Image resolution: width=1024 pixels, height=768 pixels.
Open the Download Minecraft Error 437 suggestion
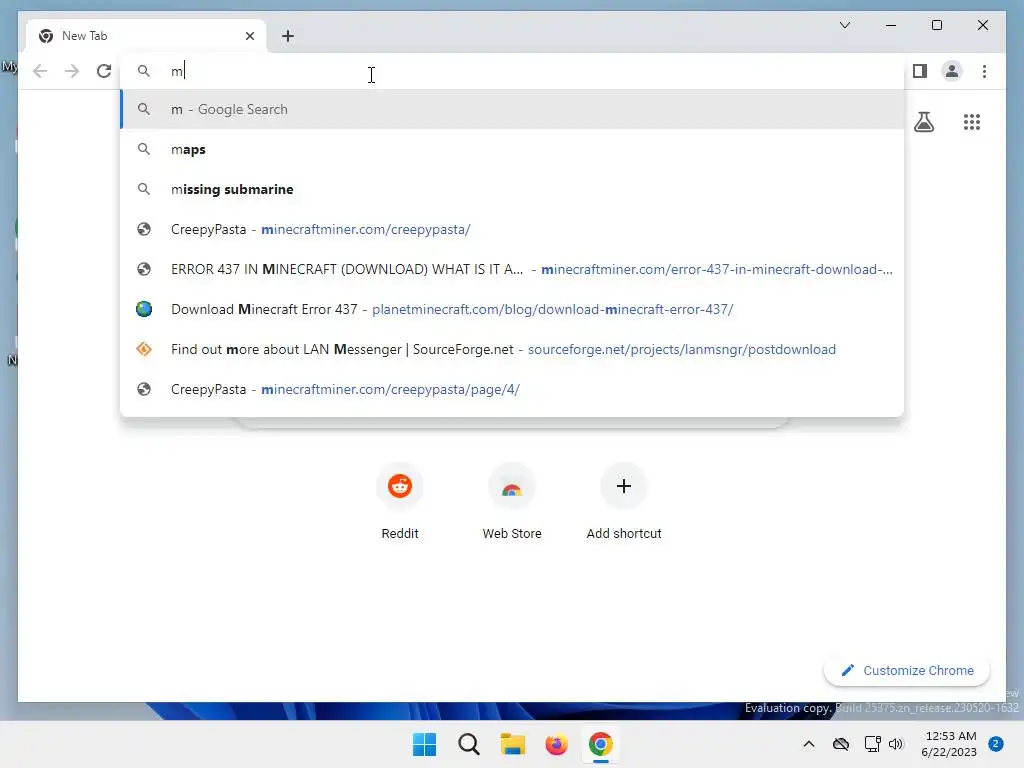pos(512,309)
